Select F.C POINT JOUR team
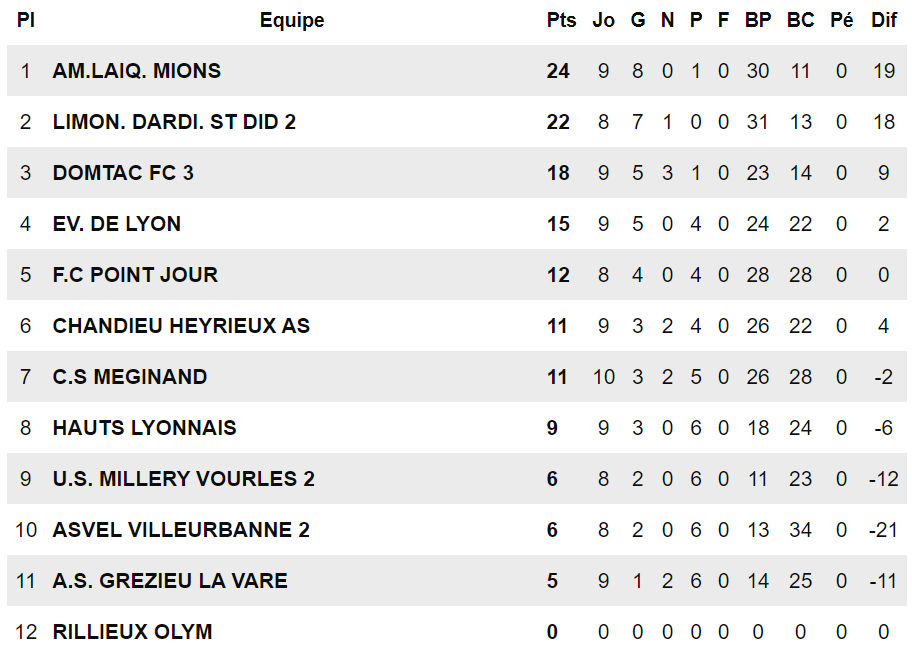 click(135, 274)
